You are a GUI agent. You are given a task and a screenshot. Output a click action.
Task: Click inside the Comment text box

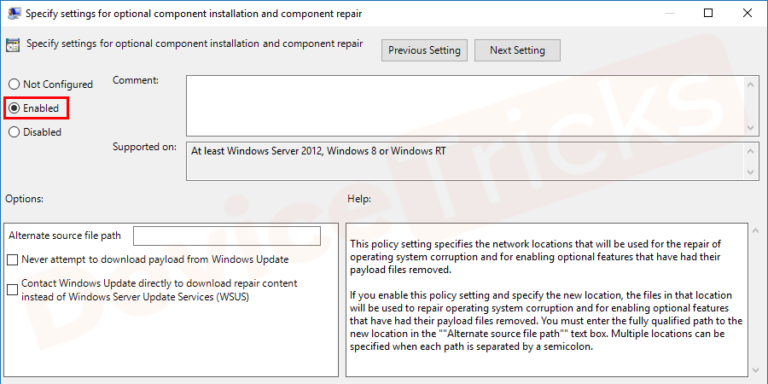click(465, 105)
